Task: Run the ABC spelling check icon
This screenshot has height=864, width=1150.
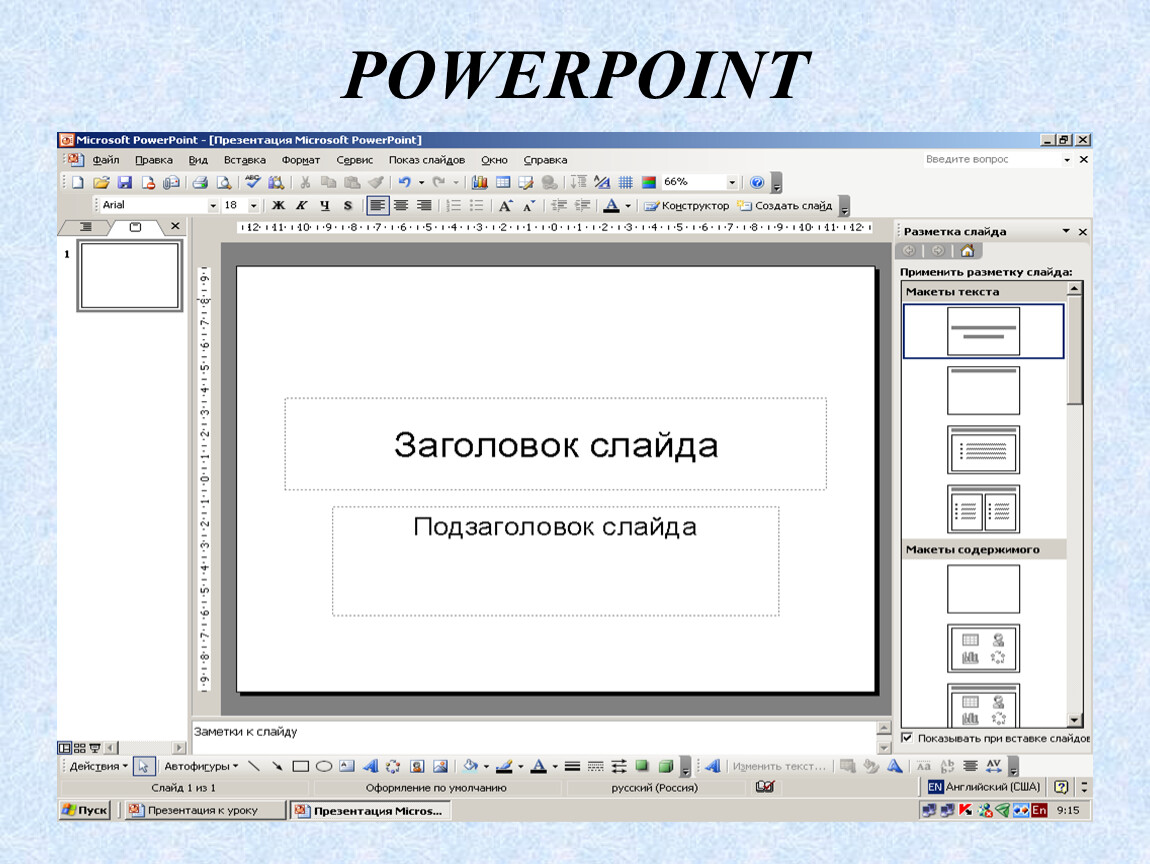Action: tap(253, 182)
